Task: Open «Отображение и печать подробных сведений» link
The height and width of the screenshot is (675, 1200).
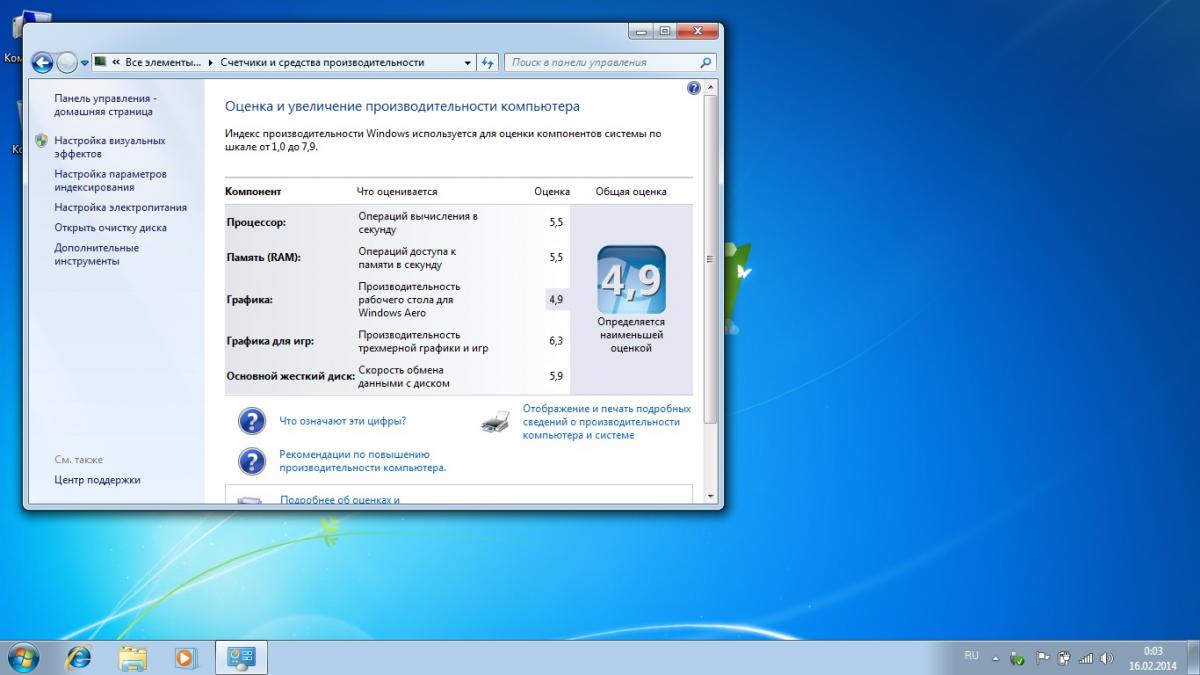Action: (x=606, y=422)
